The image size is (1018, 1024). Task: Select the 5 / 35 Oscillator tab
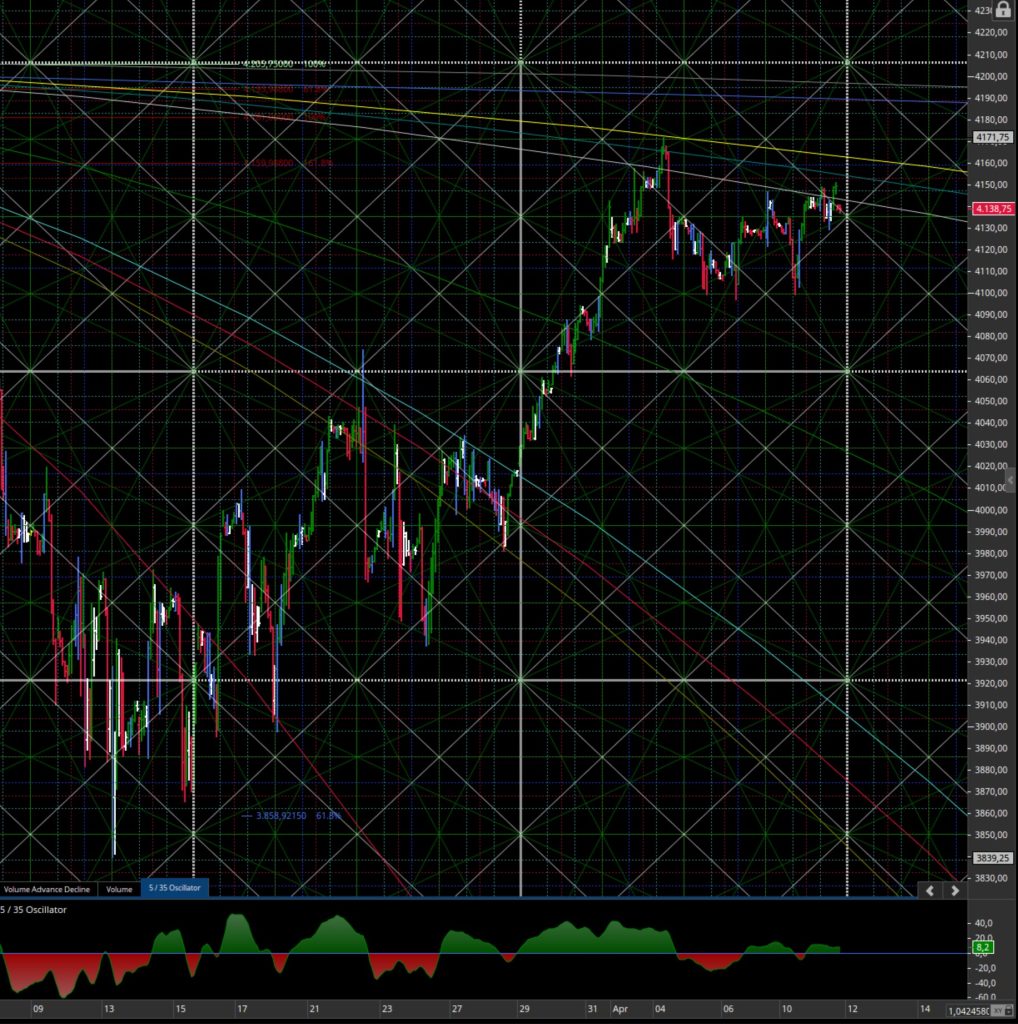coord(174,888)
